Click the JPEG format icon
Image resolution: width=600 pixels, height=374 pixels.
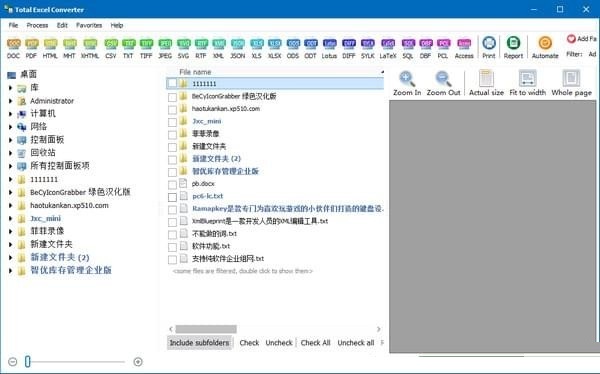(x=165, y=48)
